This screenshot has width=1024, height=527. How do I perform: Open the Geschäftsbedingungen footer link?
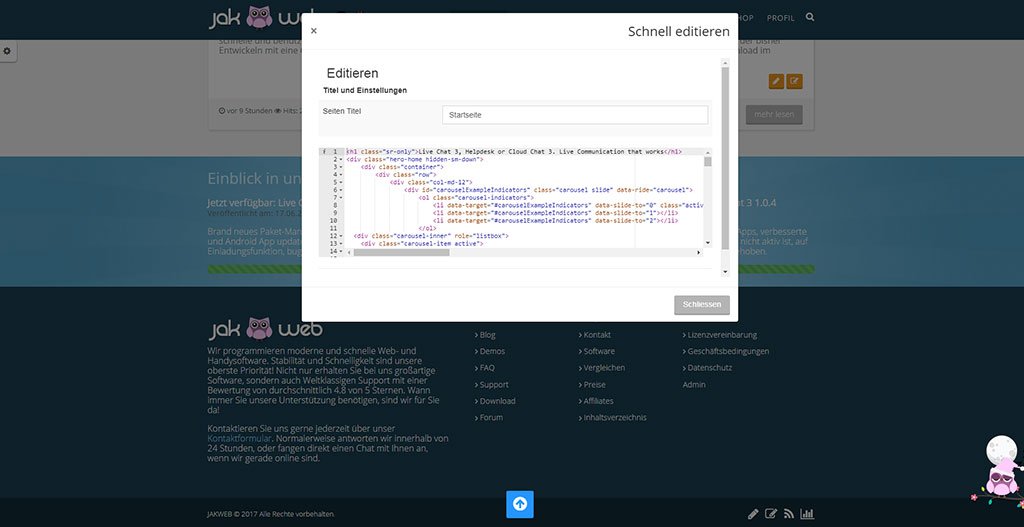pyautogui.click(x=728, y=351)
